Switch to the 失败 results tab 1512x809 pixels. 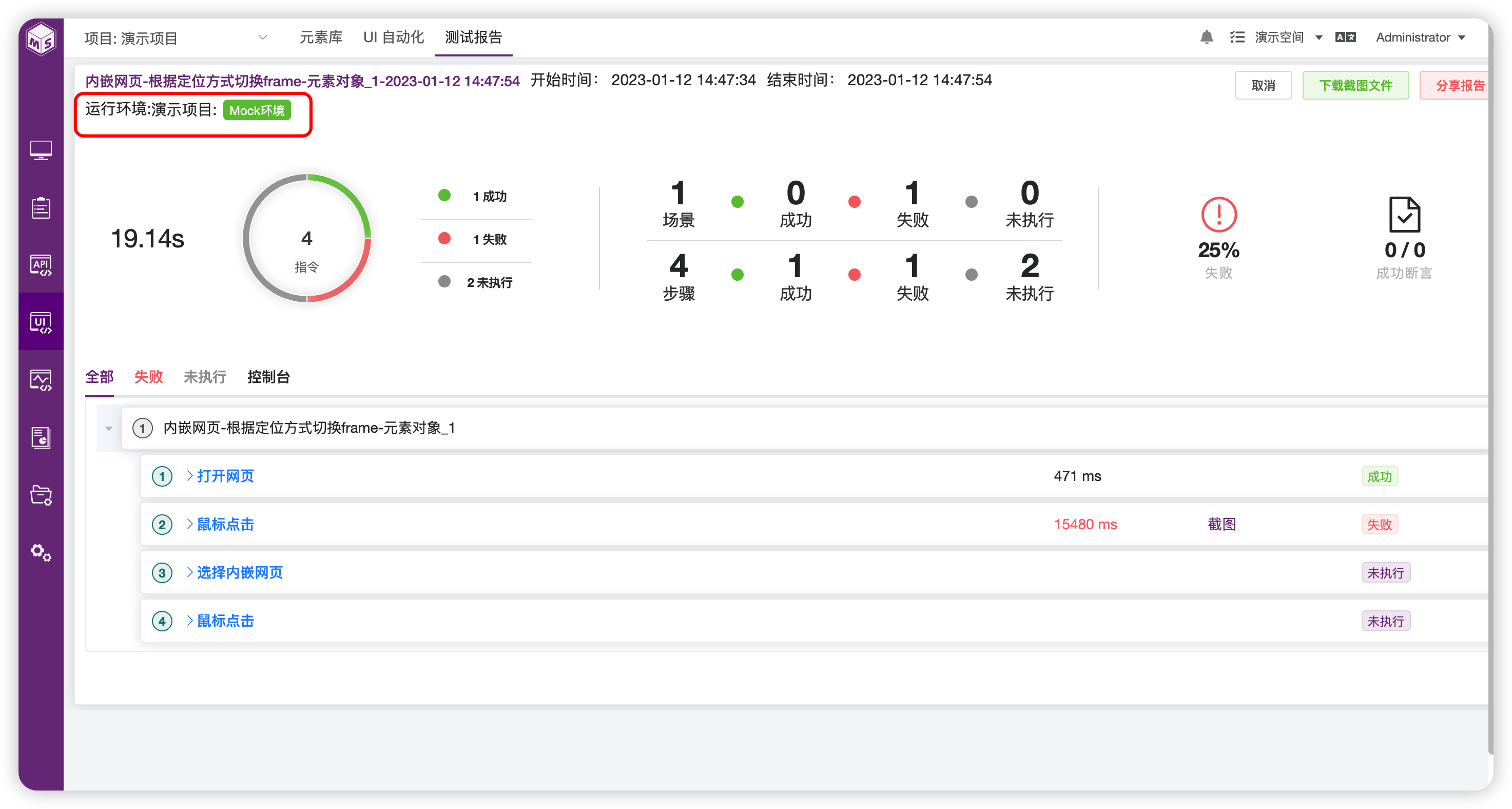[148, 377]
